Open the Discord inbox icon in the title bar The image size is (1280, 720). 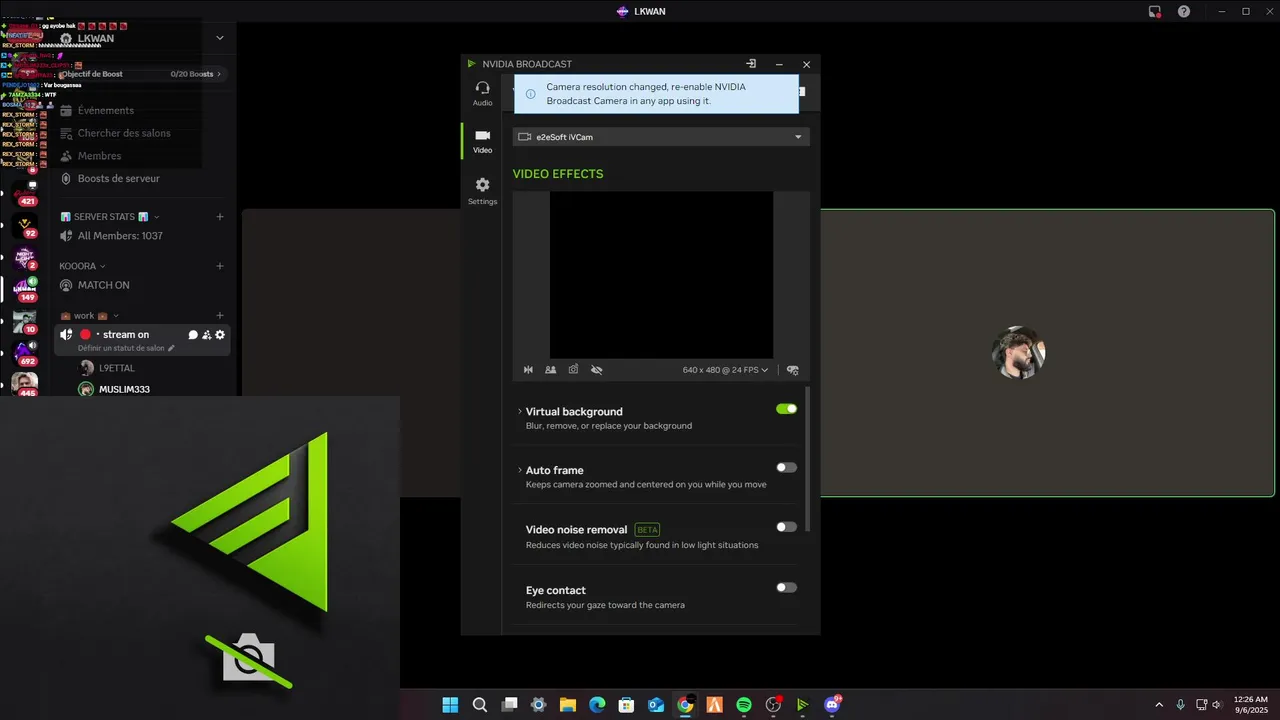(1155, 11)
